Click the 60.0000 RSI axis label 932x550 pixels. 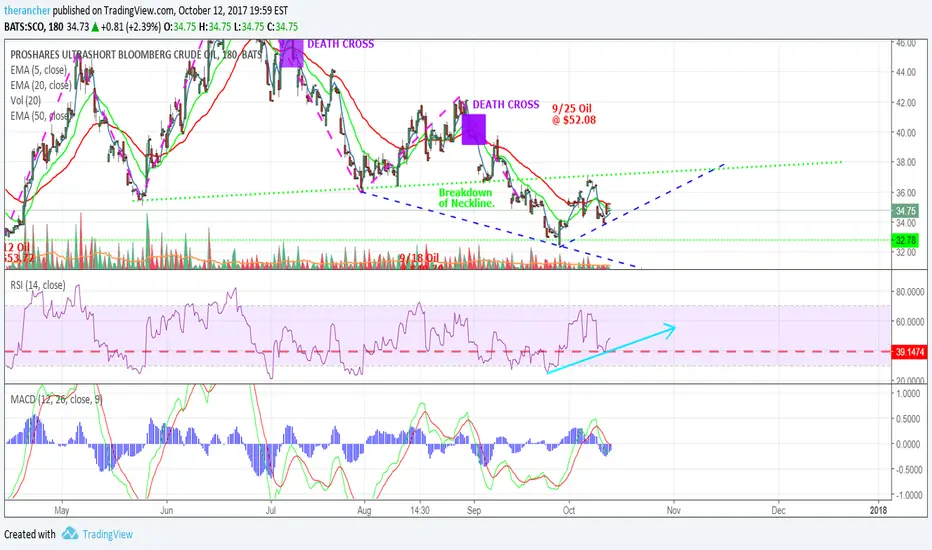click(x=910, y=322)
